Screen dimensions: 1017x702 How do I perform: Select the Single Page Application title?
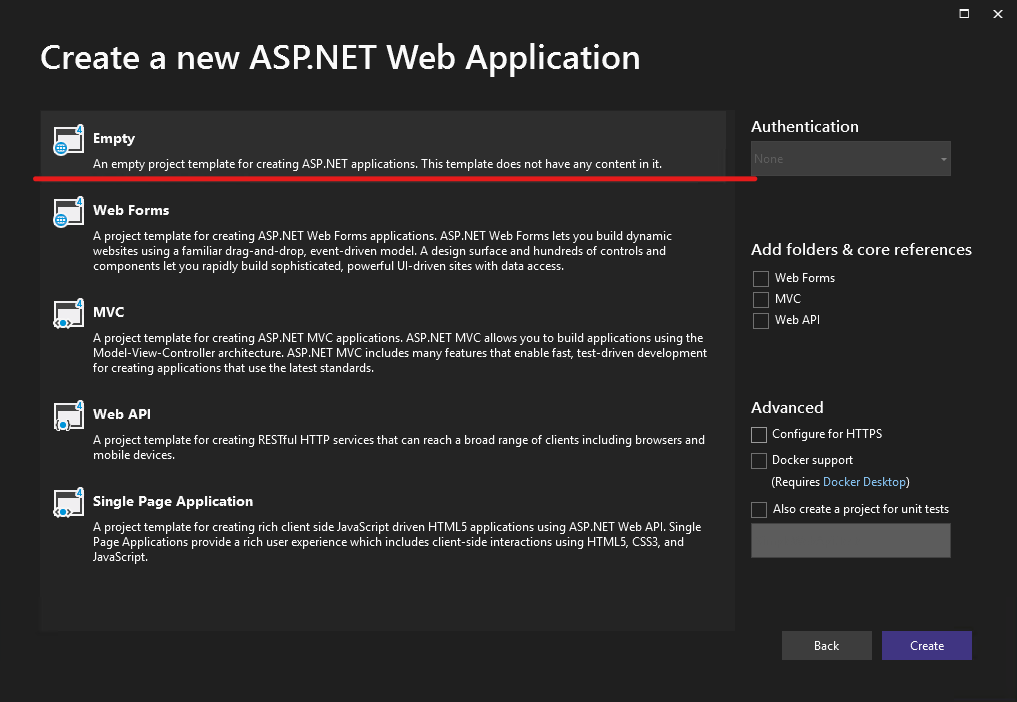click(173, 501)
